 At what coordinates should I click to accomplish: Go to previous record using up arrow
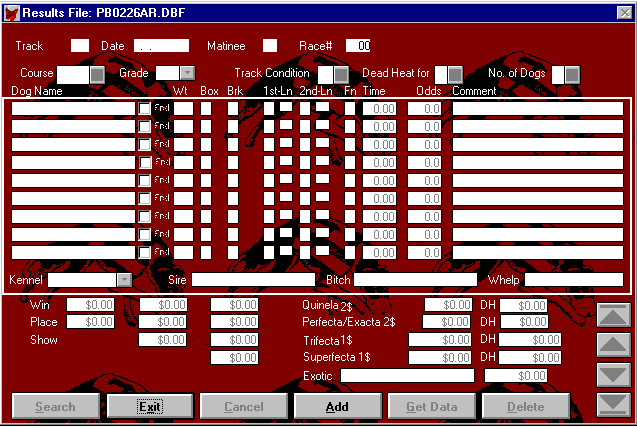point(613,345)
